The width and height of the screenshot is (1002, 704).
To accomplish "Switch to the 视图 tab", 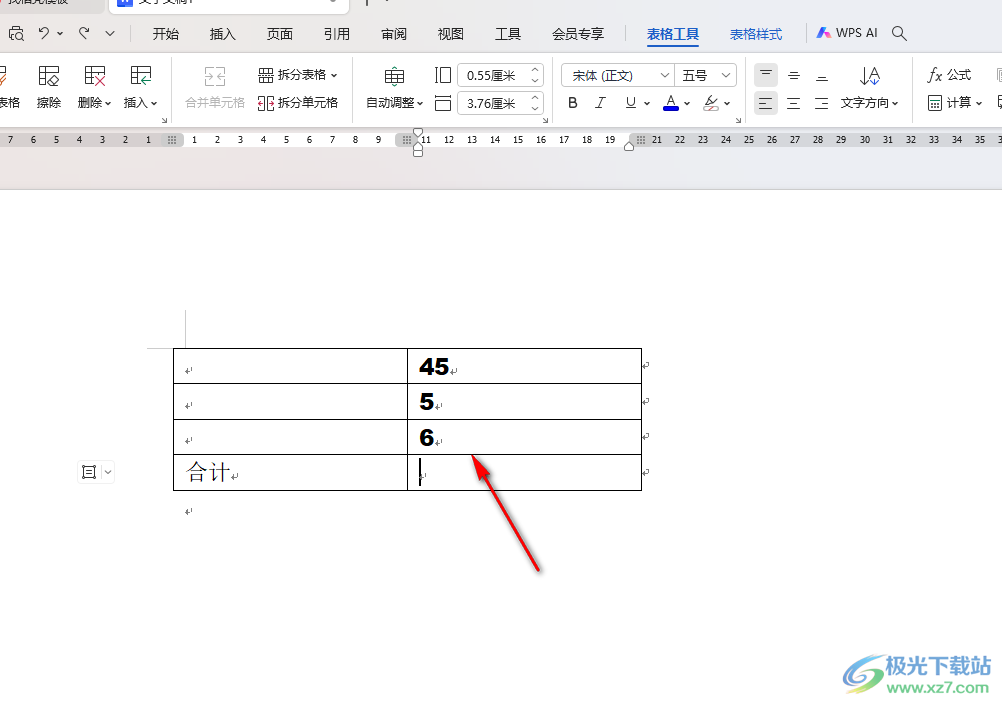I will point(451,34).
